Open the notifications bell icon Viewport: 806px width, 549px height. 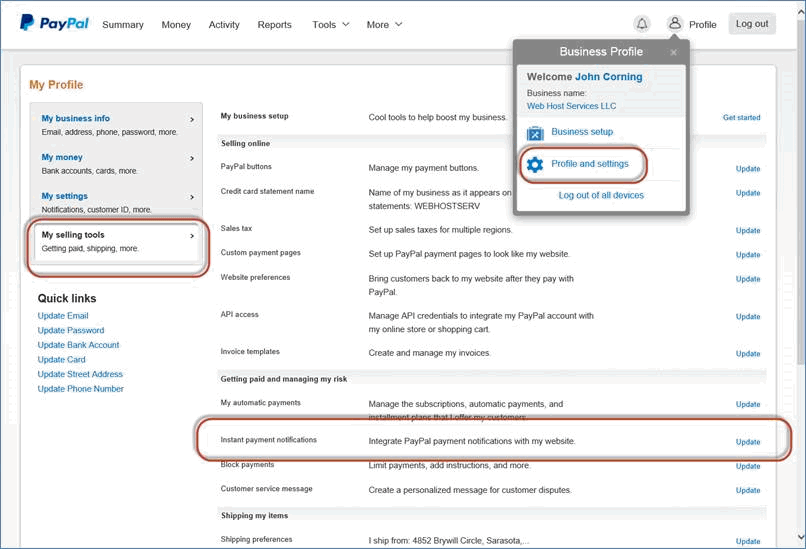click(642, 24)
